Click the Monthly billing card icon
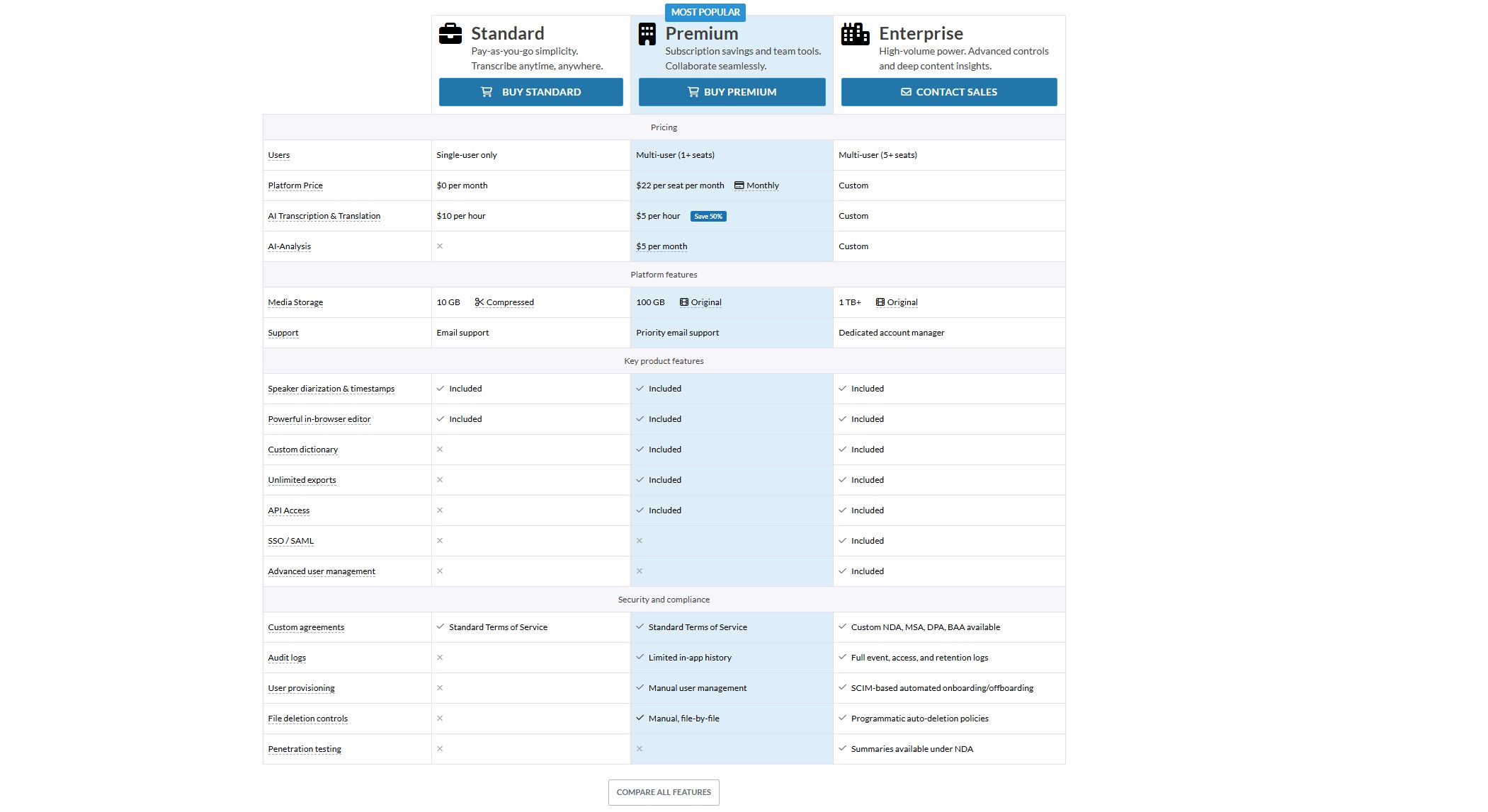This screenshot has width=1488, height=812. [739, 185]
